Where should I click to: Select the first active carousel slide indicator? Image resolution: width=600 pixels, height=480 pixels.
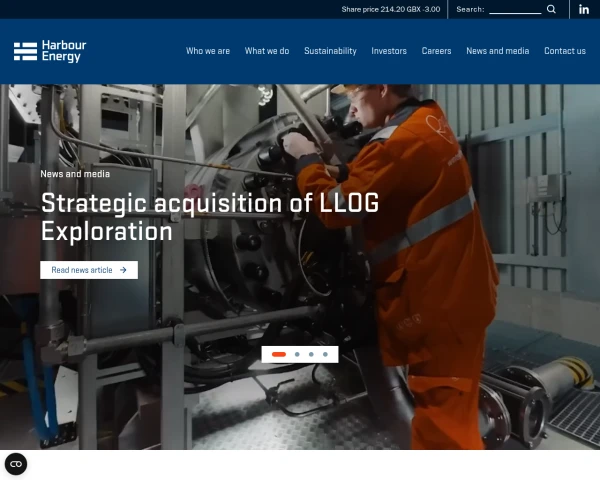pyautogui.click(x=279, y=354)
